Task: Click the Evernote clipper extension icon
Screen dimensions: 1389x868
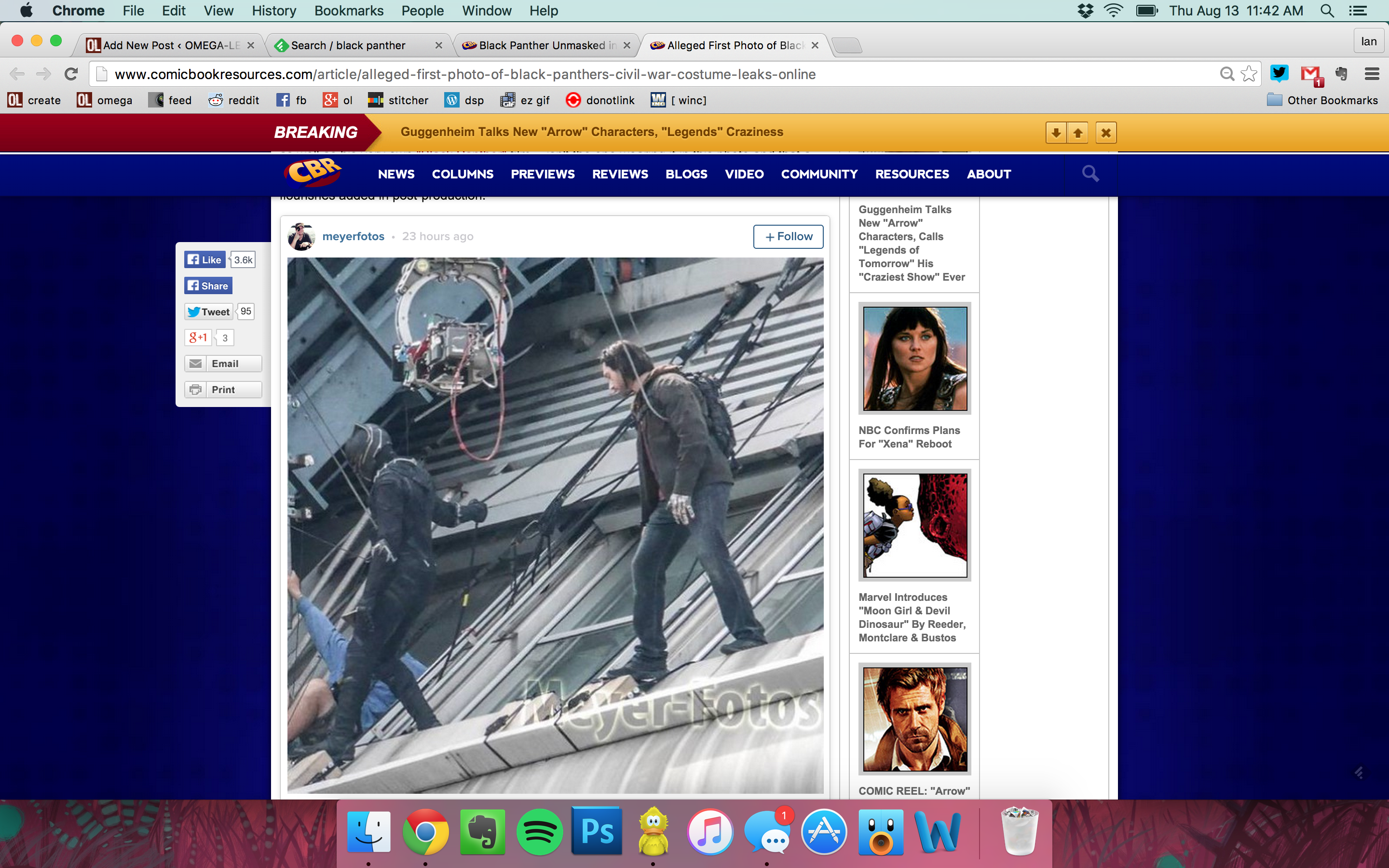Action: [1342, 73]
